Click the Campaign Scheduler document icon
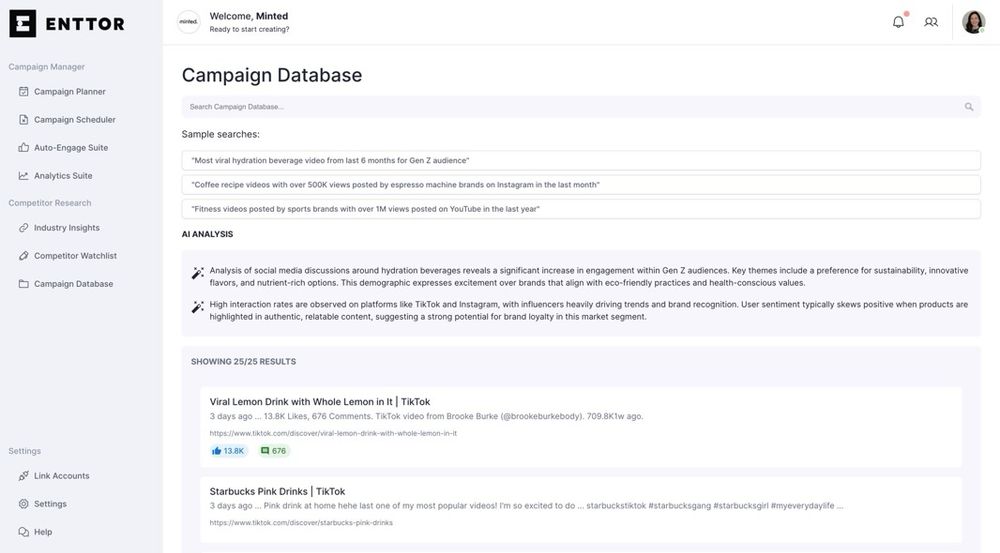Viewport: 1000px width, 553px height. coord(24,119)
